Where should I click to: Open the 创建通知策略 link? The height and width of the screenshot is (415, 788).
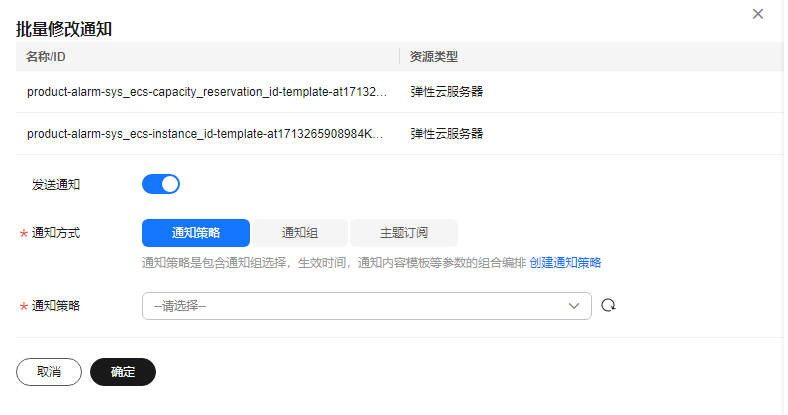pyautogui.click(x=565, y=263)
